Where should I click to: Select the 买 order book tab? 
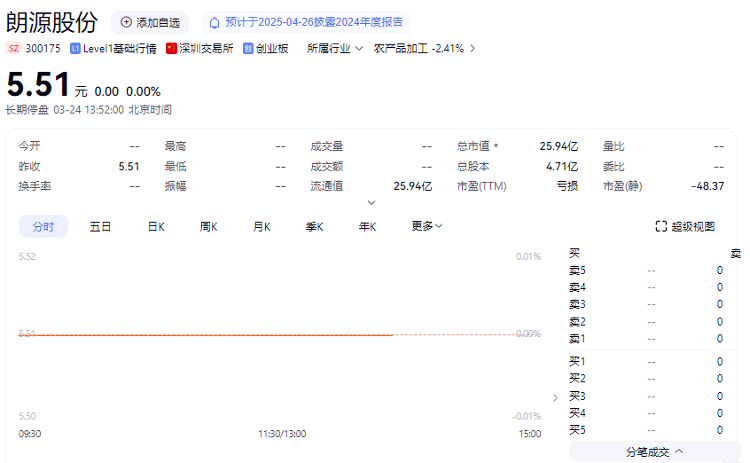tap(574, 253)
